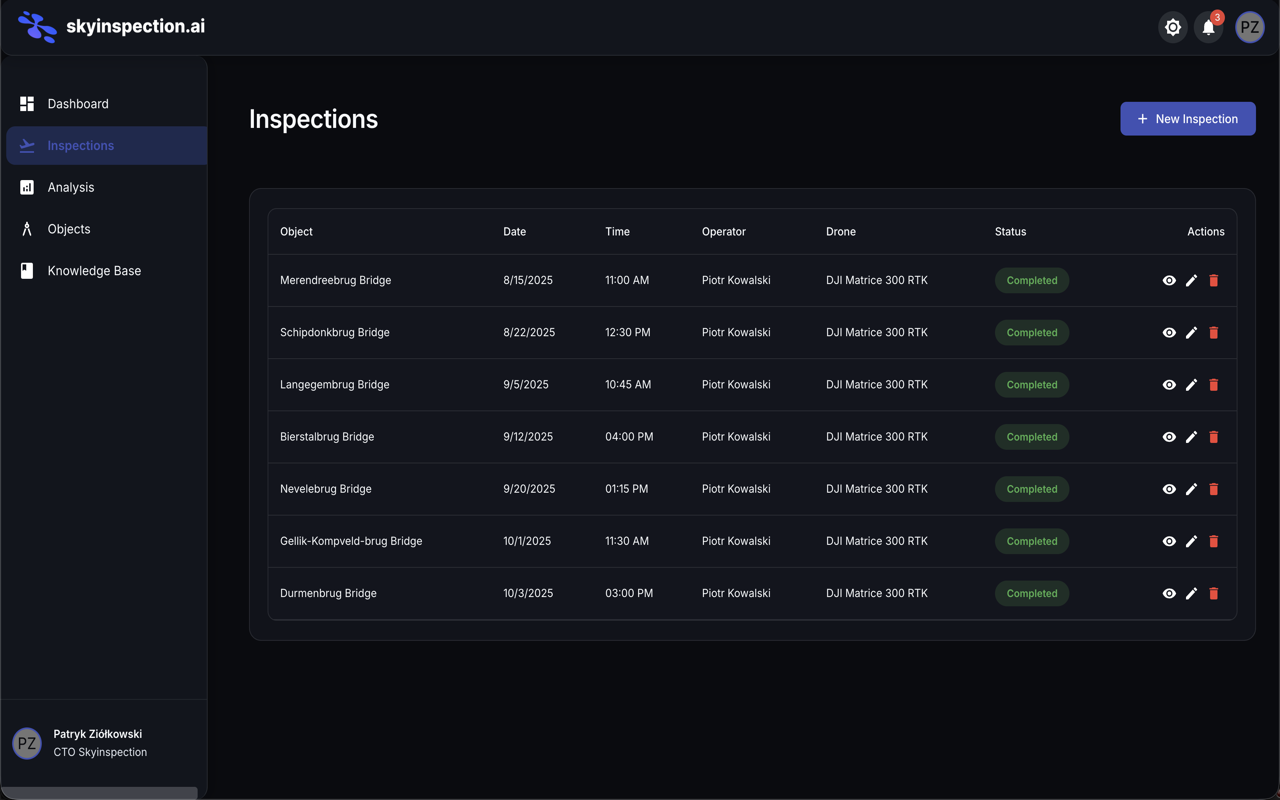Click the eye icon for Durmenbrug Bridge
Image resolution: width=1280 pixels, height=800 pixels.
tap(1169, 593)
